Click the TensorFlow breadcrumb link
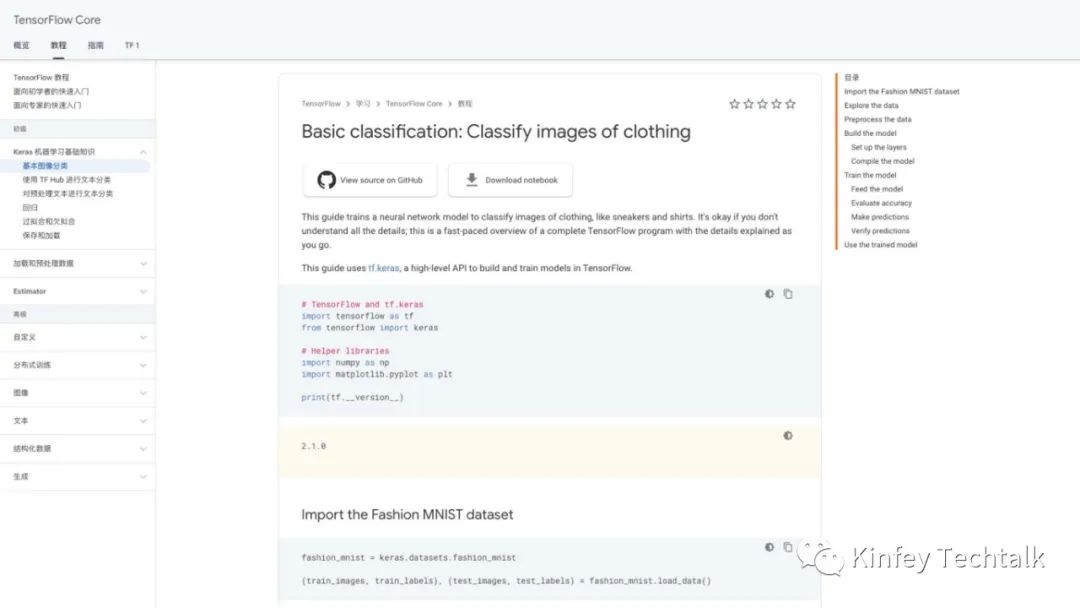 point(321,104)
